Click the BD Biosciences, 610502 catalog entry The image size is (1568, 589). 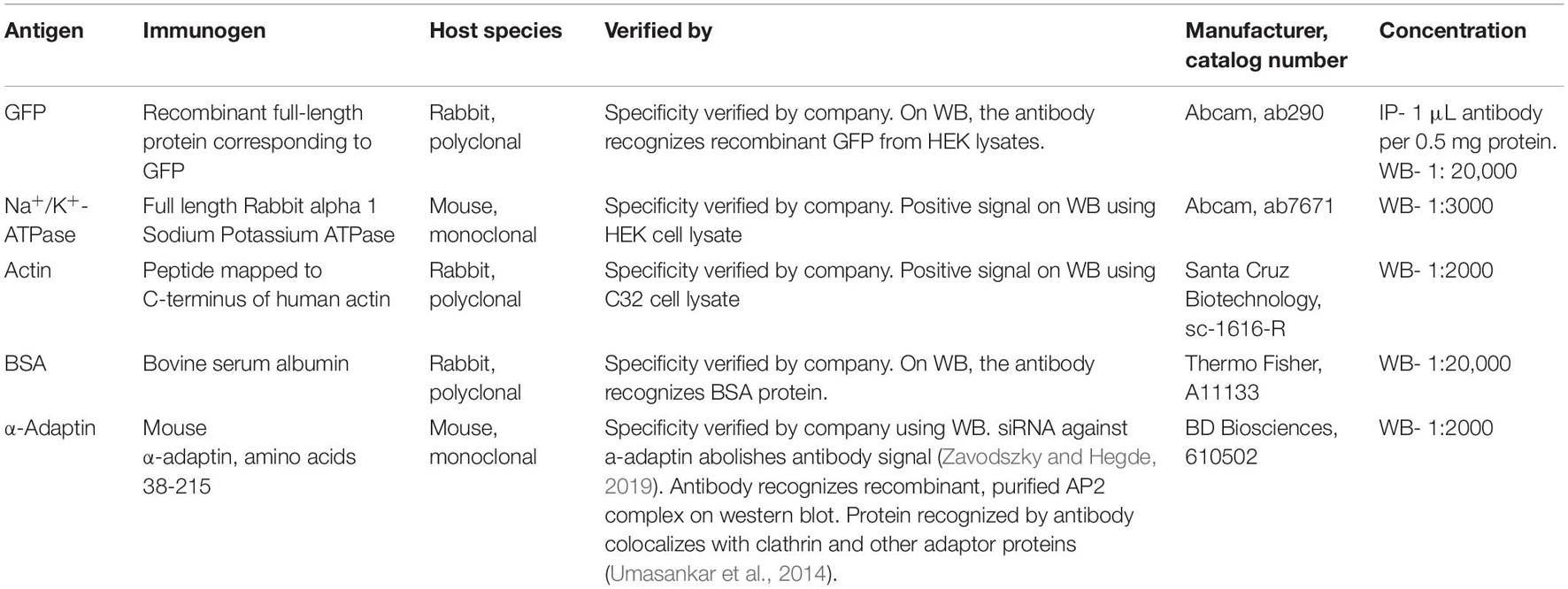tap(1261, 442)
